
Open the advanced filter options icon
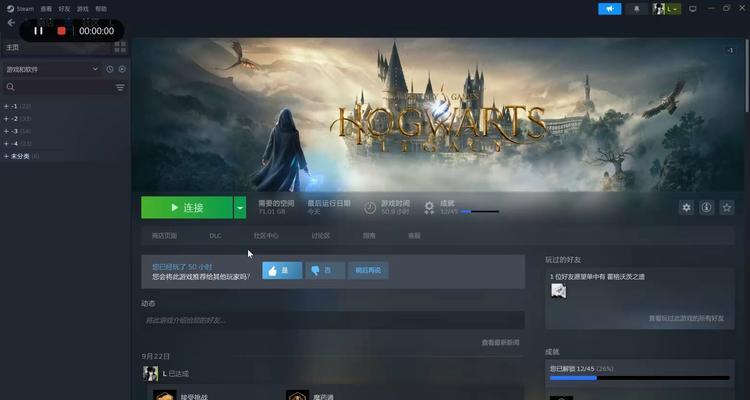[120, 87]
